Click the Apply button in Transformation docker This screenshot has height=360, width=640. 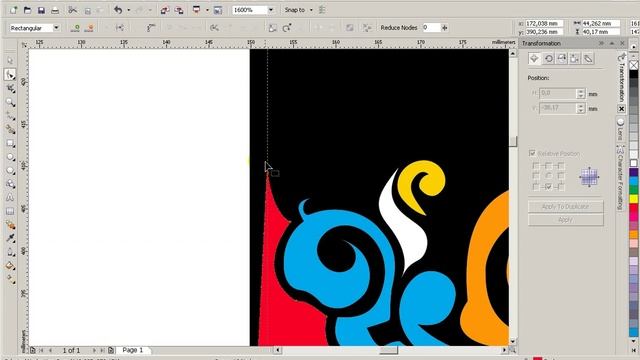pos(565,220)
